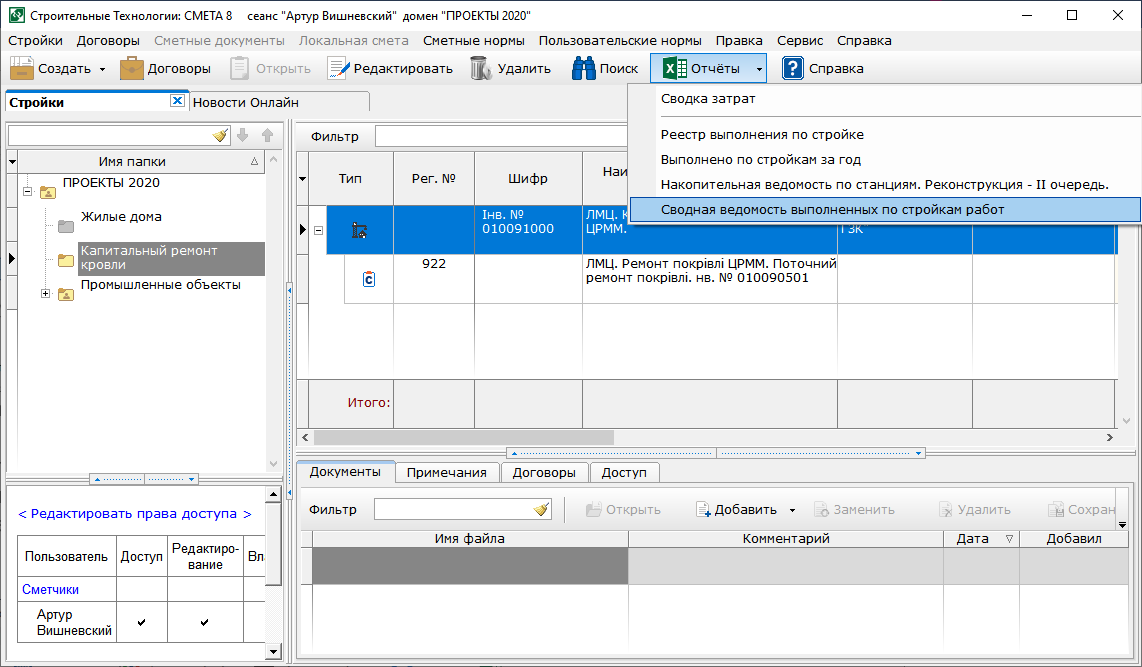The width and height of the screenshot is (1142, 667).
Task: Close the Стройки tab with X
Action: [177, 101]
